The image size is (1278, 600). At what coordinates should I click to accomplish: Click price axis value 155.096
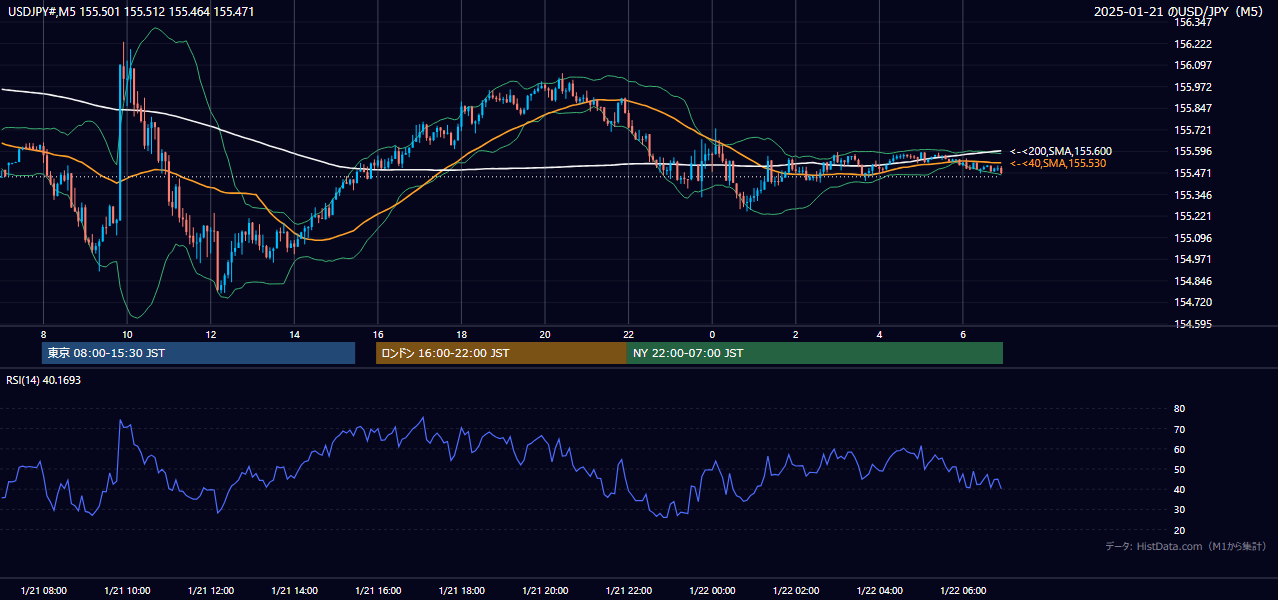tap(1193, 238)
